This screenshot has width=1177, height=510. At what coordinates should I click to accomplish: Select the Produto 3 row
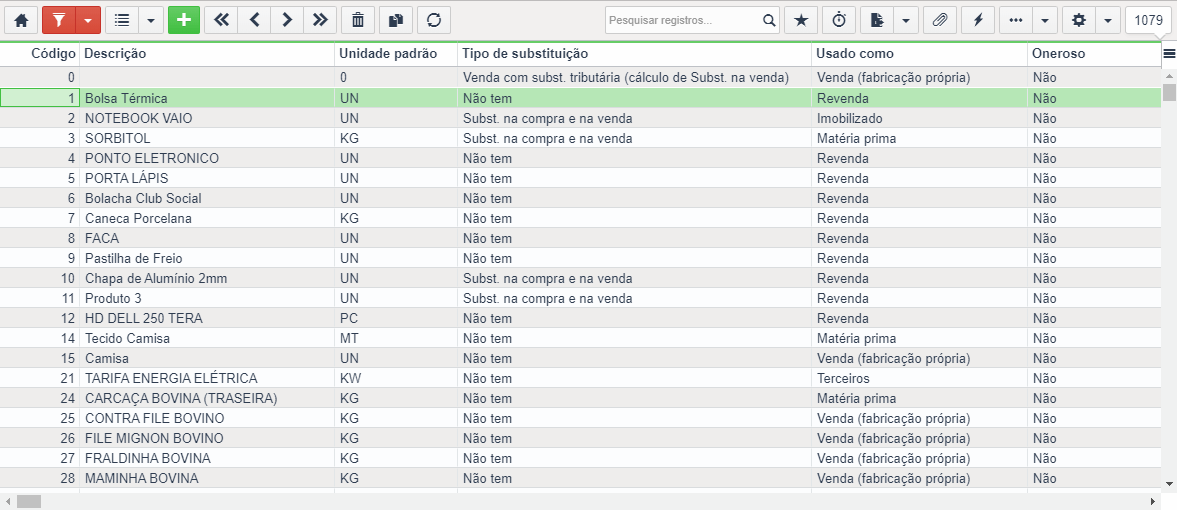(x=580, y=298)
